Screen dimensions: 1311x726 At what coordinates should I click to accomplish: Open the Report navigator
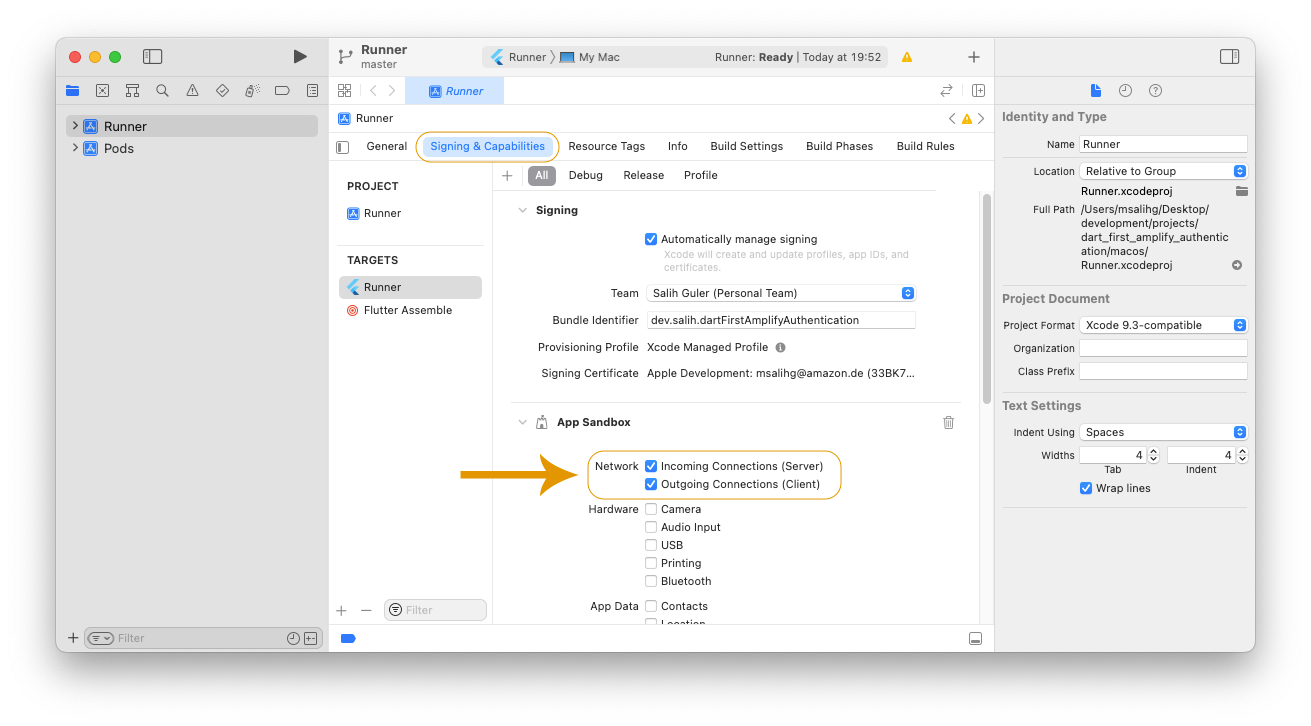312,90
